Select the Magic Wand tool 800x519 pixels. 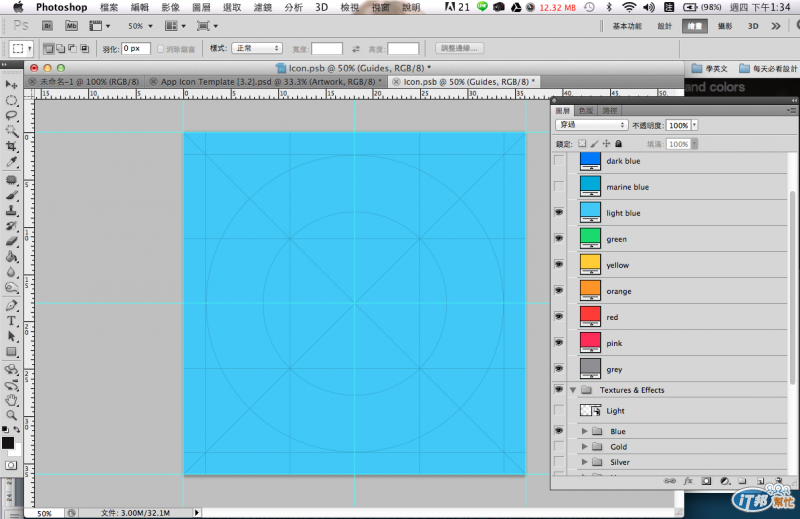point(11,131)
